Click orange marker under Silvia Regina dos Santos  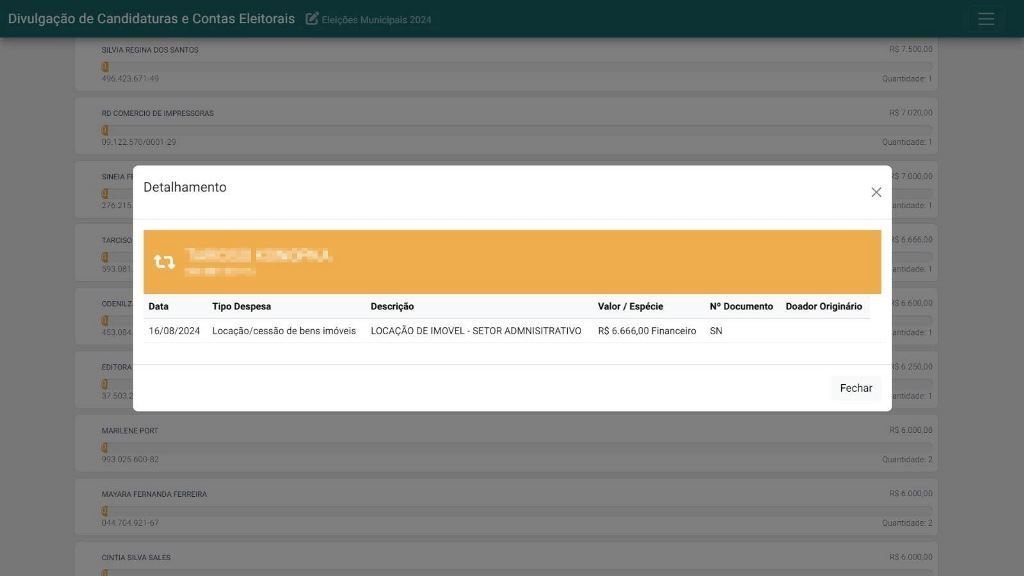105,67
